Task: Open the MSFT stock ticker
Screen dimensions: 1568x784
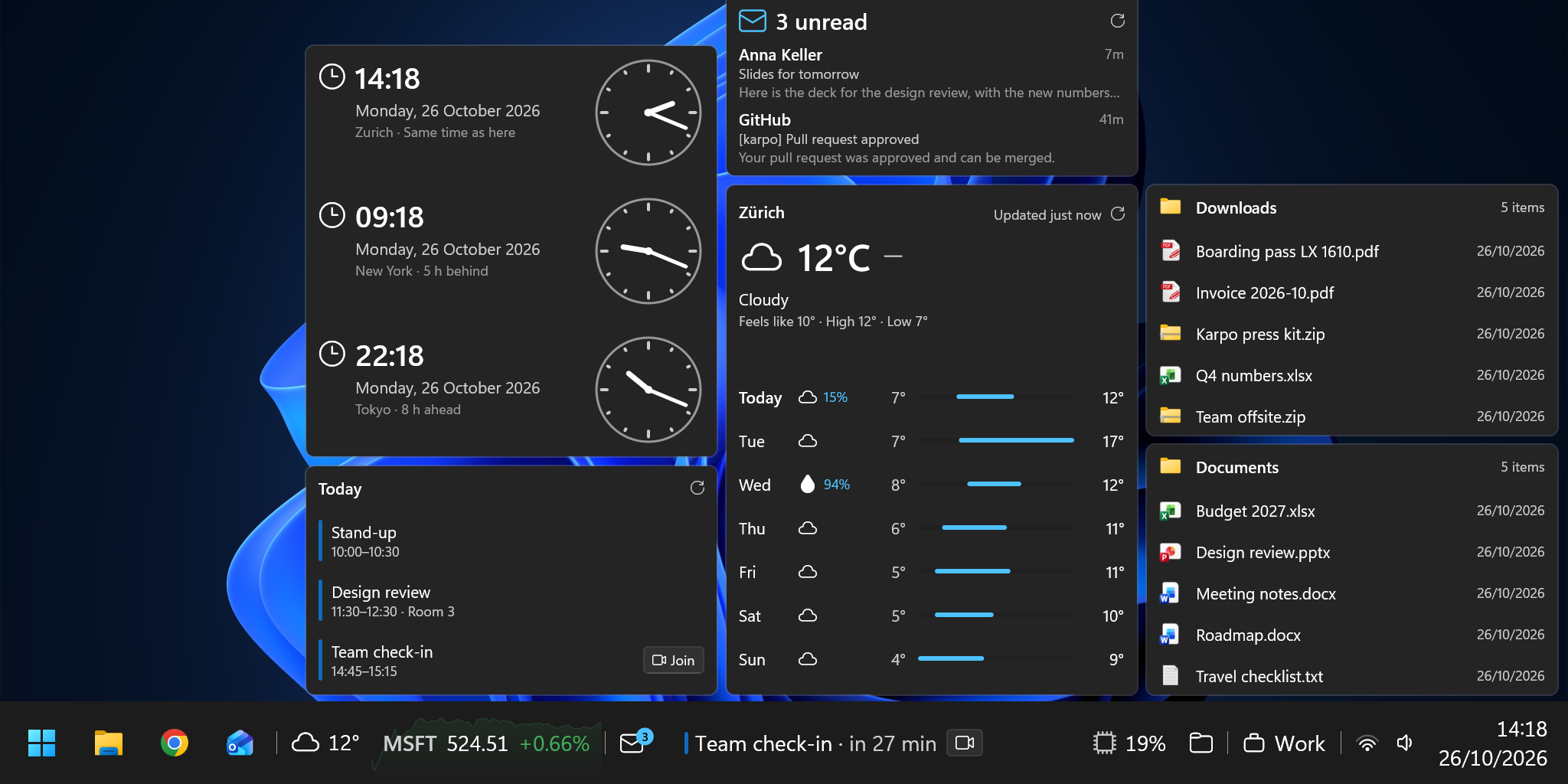Action: tap(486, 743)
